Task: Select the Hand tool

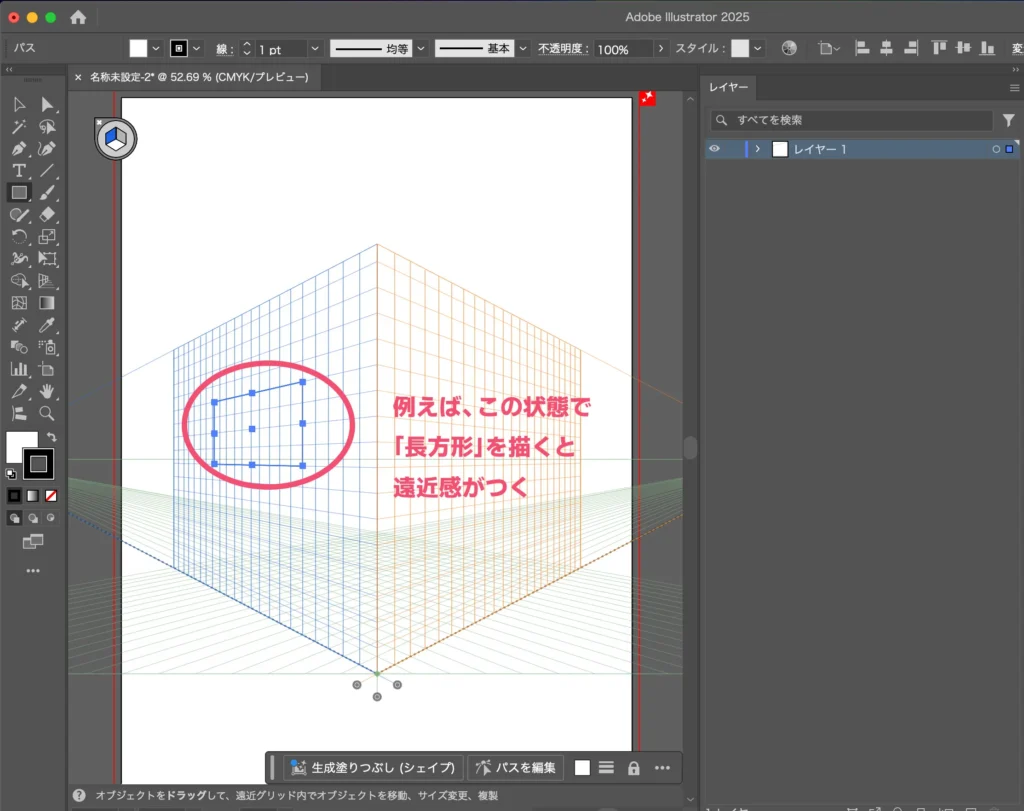Action: coord(48,390)
